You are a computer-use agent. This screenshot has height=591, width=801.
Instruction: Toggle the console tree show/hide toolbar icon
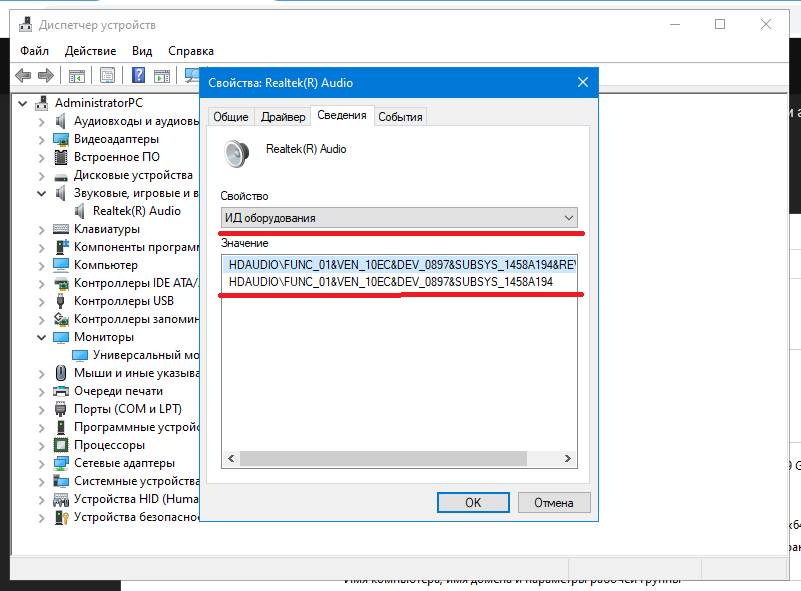coord(77,76)
